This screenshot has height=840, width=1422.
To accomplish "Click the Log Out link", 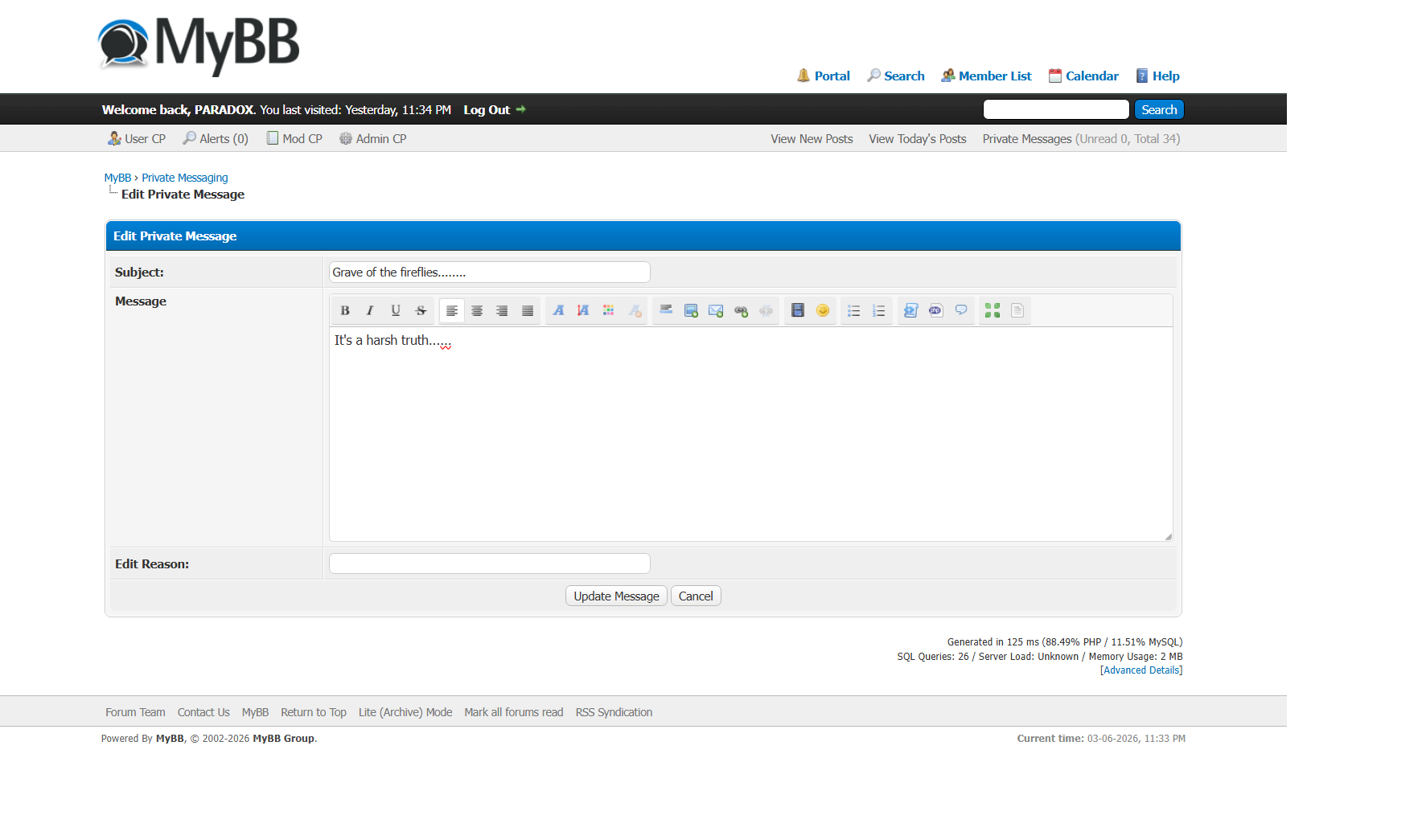I will pos(487,109).
